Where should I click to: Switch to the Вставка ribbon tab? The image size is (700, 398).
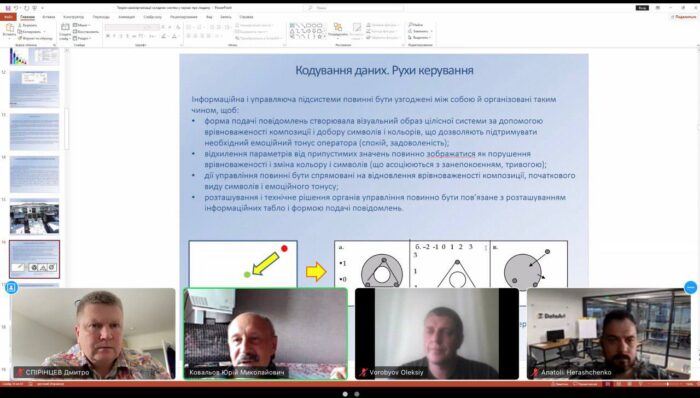coord(49,17)
